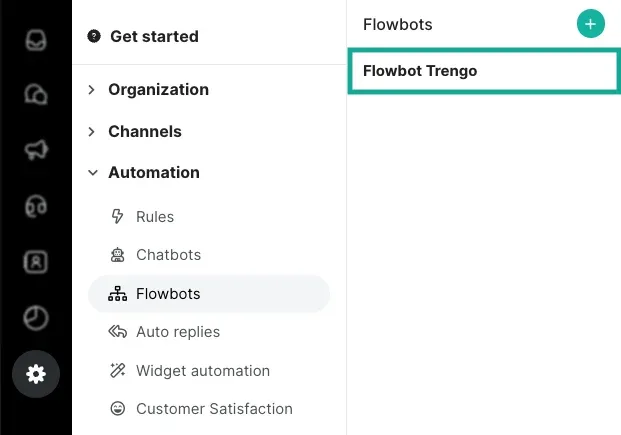Click the Flowbots hierarchy icon

pos(118,294)
